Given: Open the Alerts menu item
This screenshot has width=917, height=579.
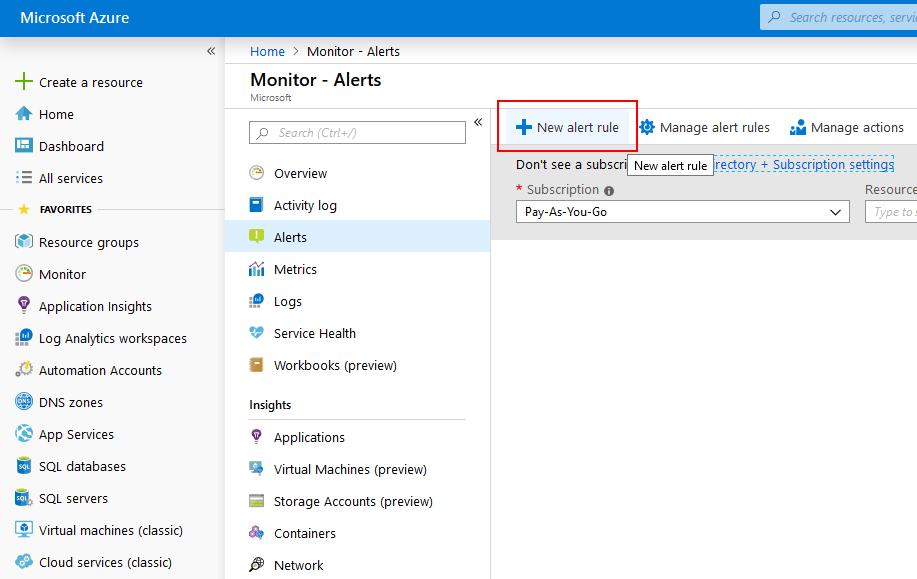Looking at the screenshot, I should coord(357,236).
